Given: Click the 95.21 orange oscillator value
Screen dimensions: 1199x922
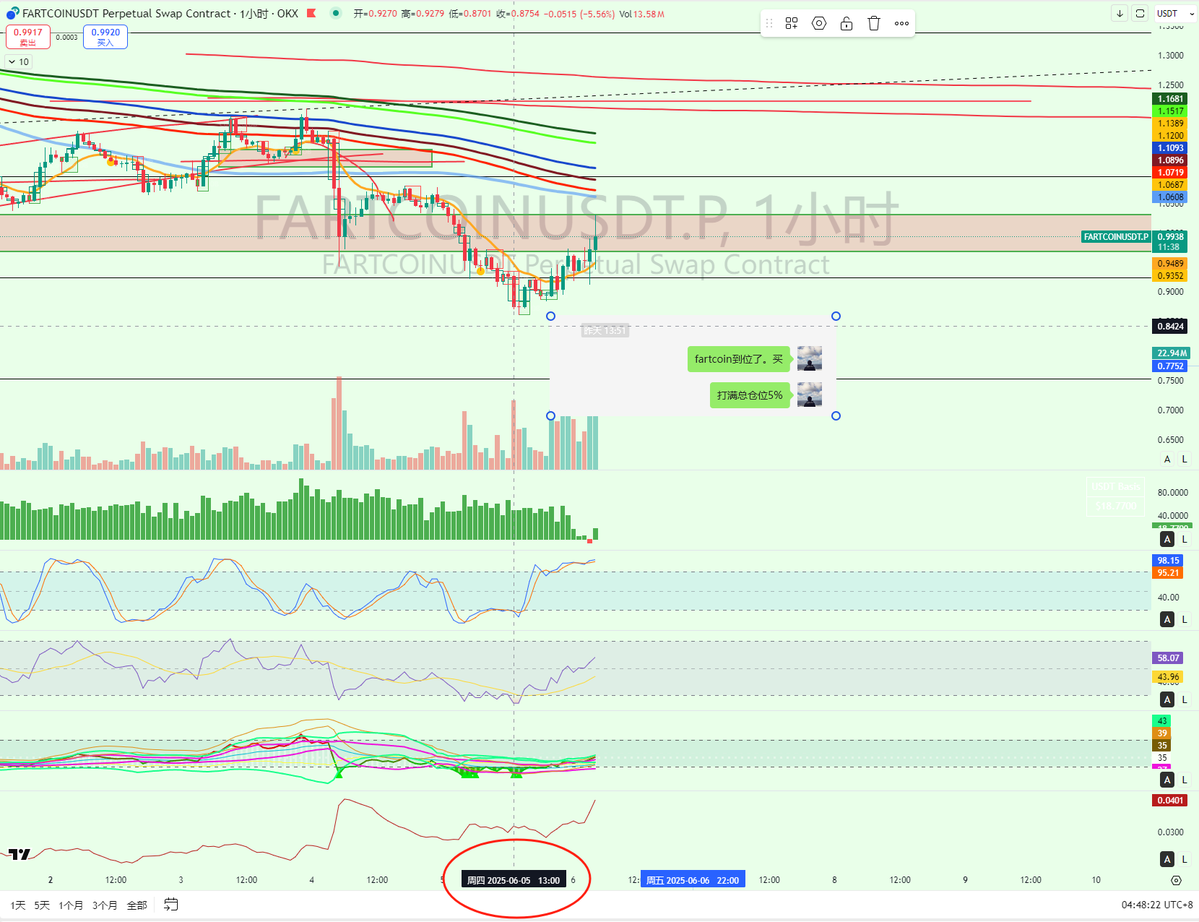Looking at the screenshot, I should pyautogui.click(x=1168, y=573).
